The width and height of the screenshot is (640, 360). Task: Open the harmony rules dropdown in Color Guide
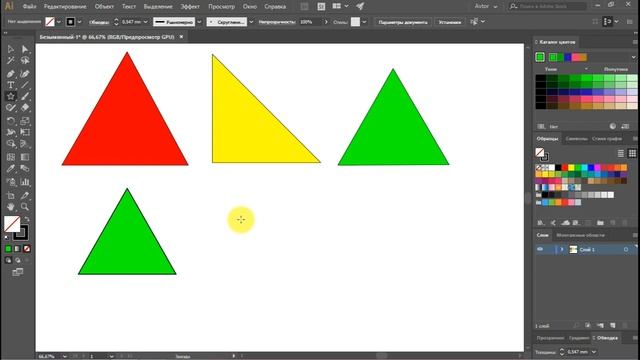(x=633, y=57)
